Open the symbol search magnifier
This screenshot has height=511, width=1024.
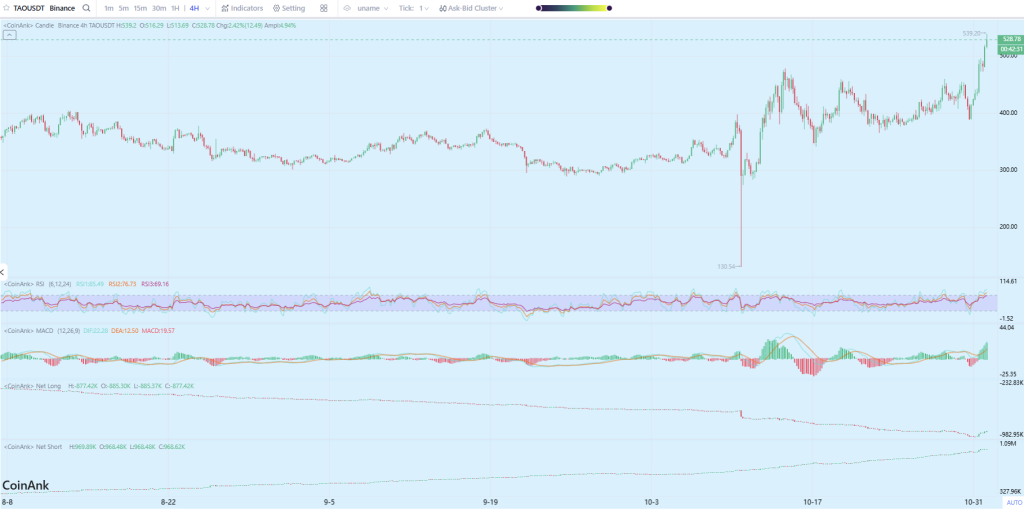coord(87,8)
